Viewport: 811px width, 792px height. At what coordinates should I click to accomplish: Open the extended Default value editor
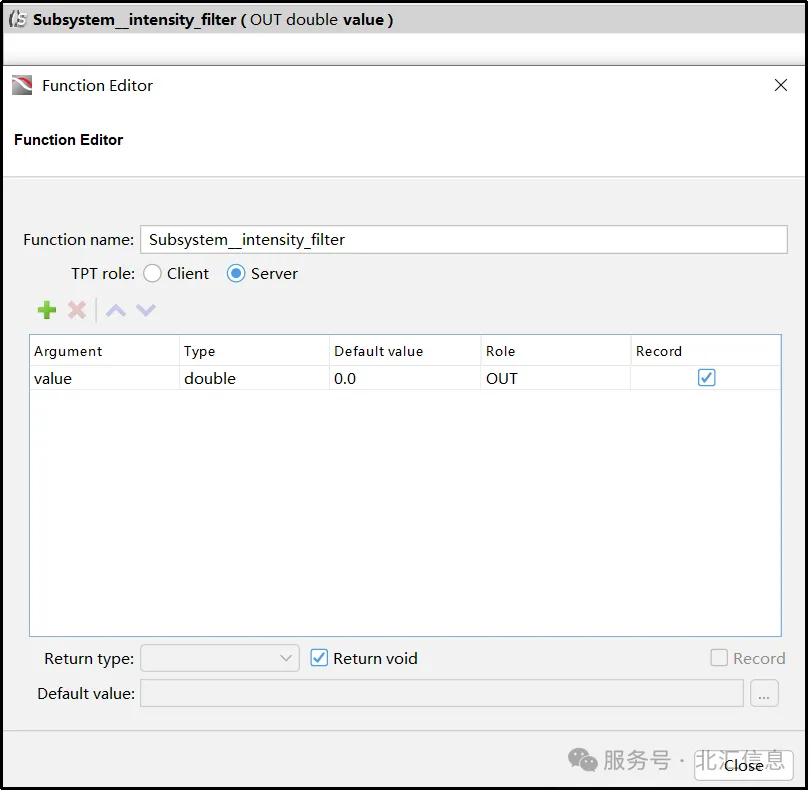764,693
